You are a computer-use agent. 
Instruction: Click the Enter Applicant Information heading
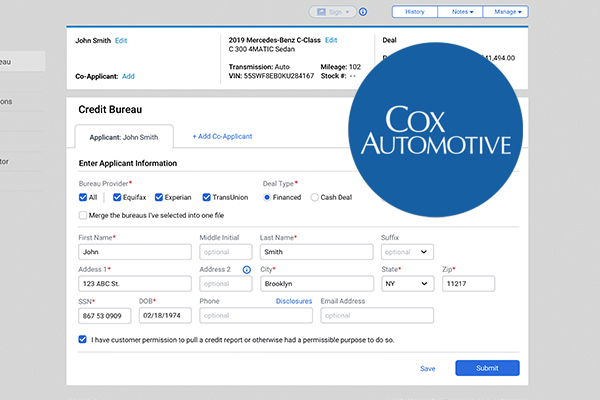[128, 163]
